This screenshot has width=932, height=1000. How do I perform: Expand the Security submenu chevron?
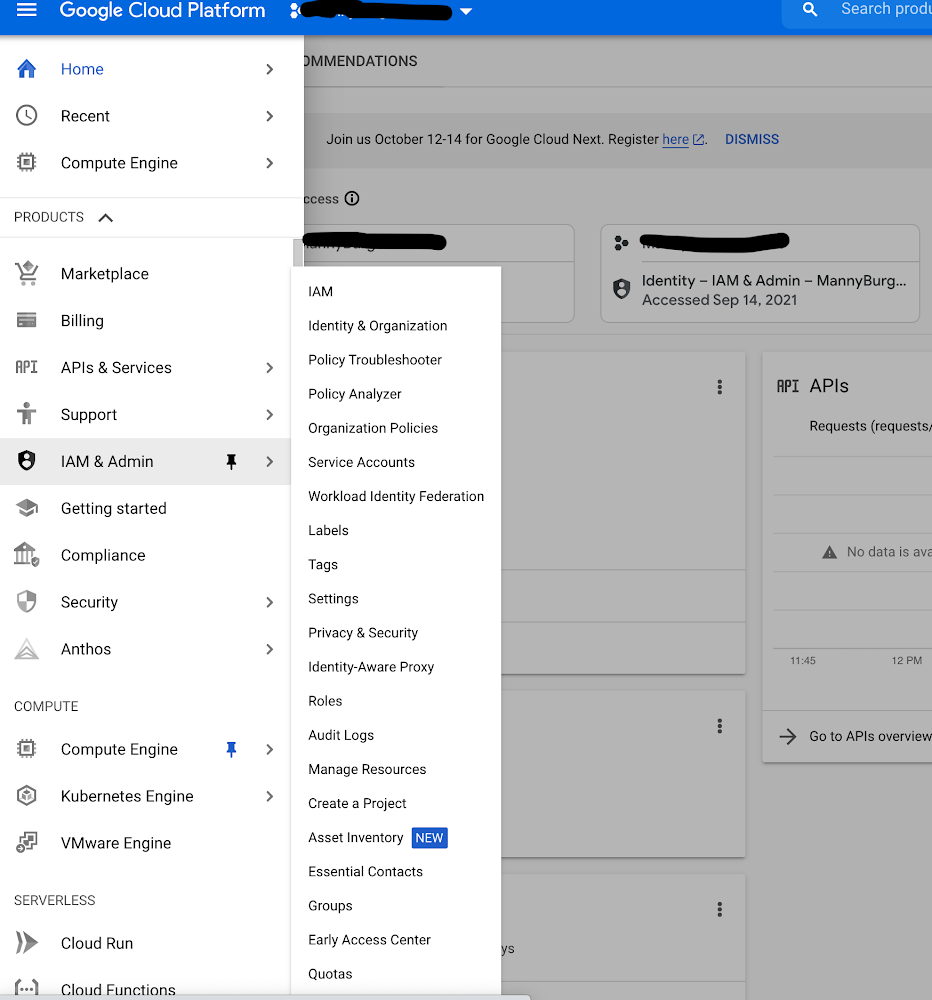[x=268, y=601]
